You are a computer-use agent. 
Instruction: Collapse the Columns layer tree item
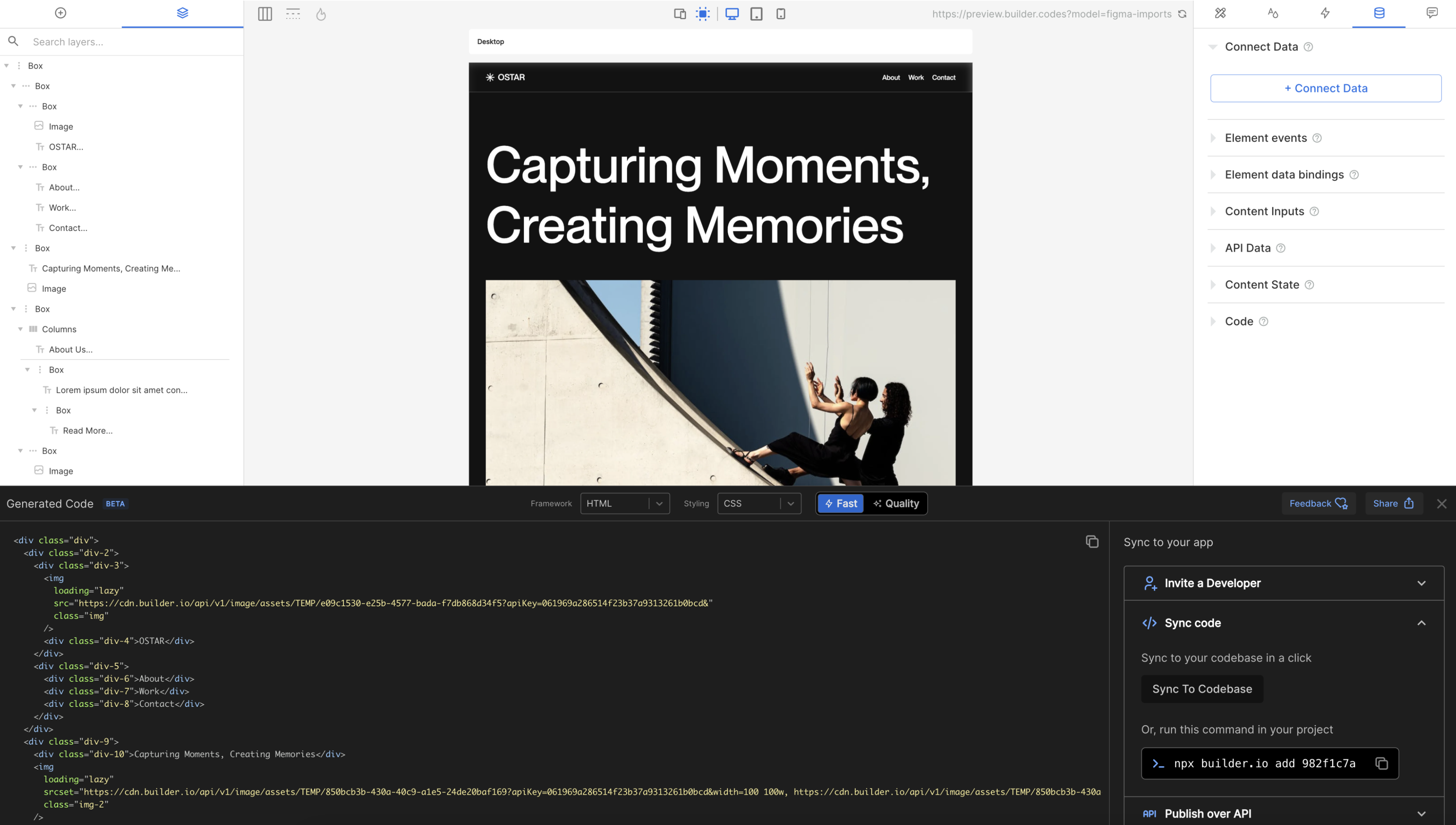click(x=20, y=329)
